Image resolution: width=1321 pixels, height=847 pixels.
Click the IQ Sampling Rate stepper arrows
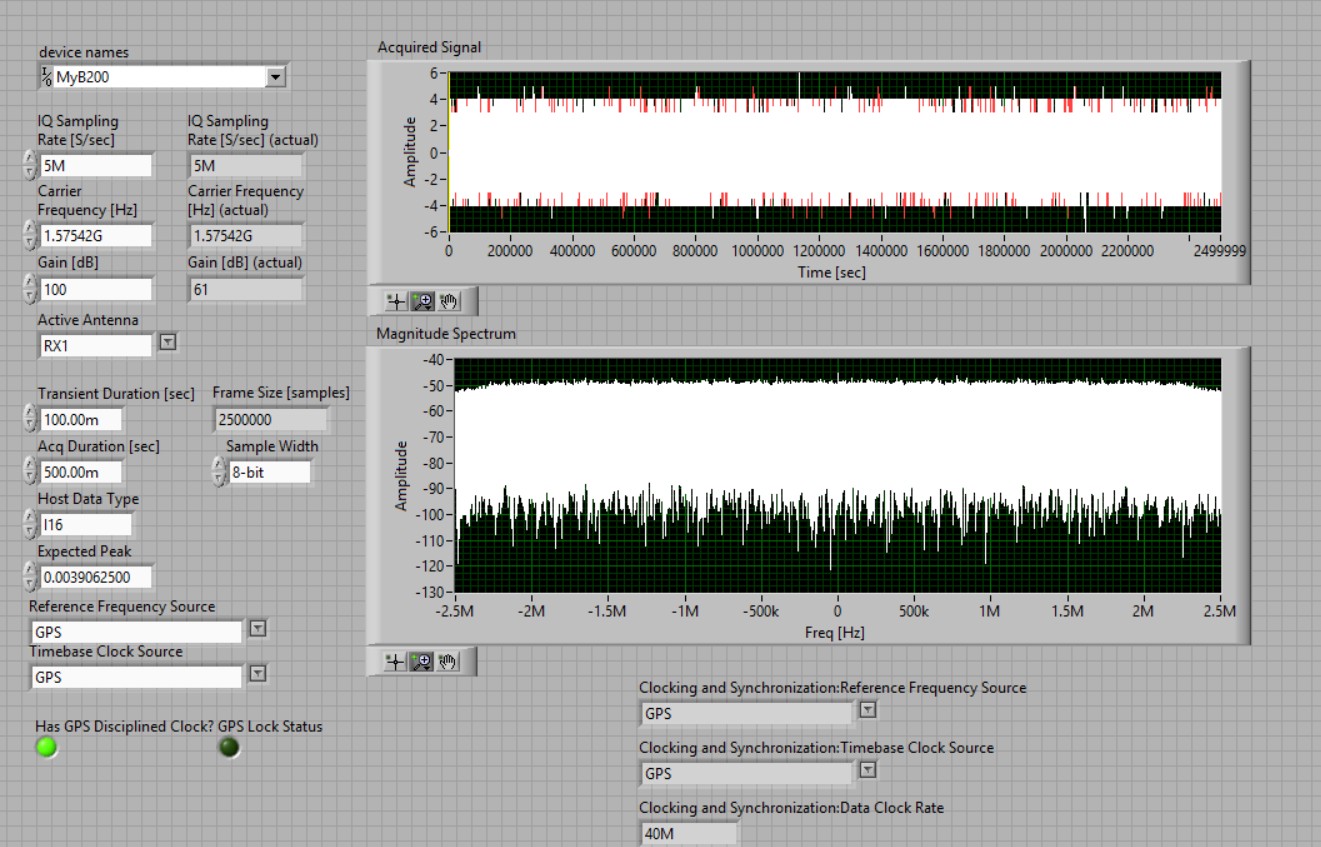point(29,166)
